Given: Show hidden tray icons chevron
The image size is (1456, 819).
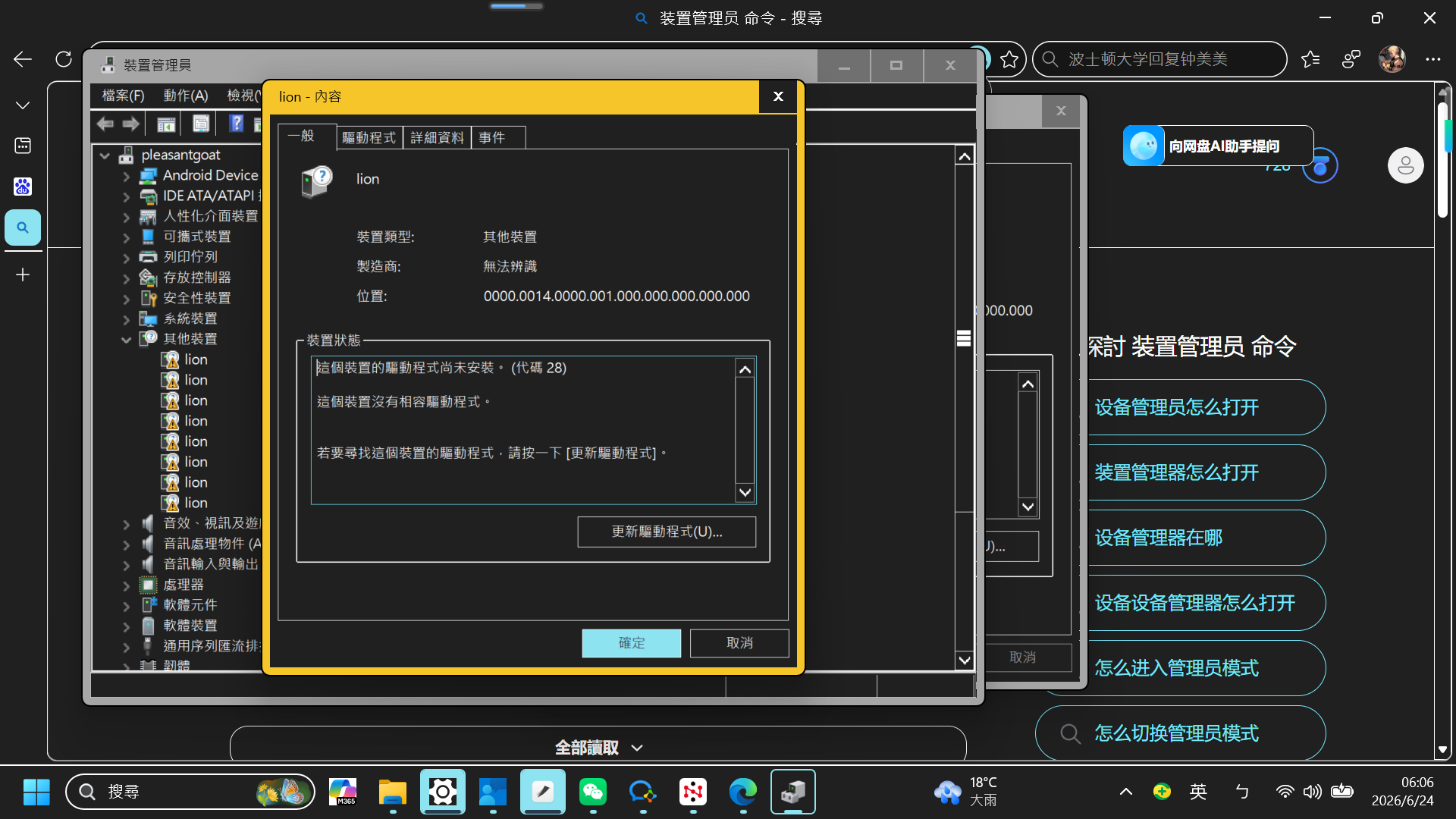Looking at the screenshot, I should (1126, 792).
